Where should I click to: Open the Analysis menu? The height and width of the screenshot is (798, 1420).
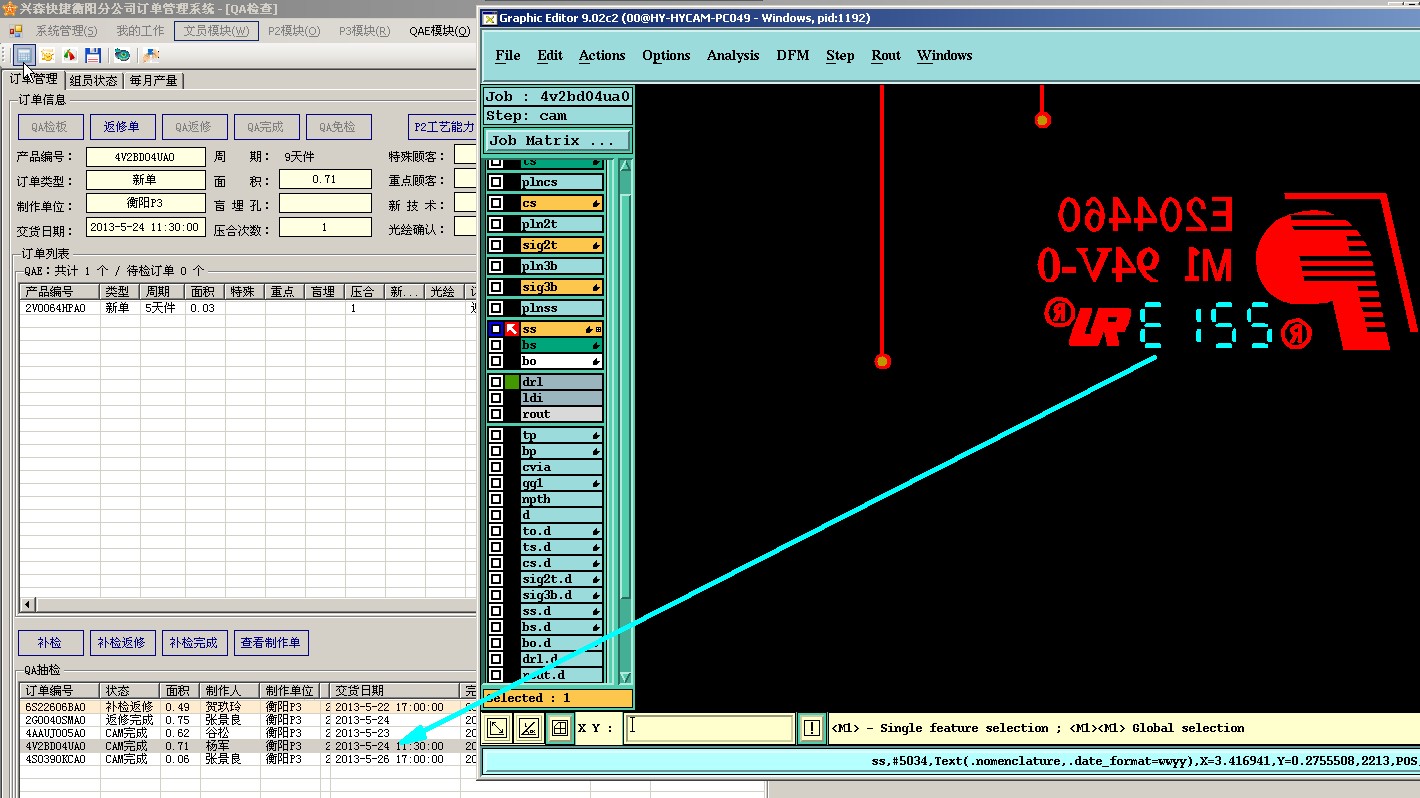tap(733, 55)
